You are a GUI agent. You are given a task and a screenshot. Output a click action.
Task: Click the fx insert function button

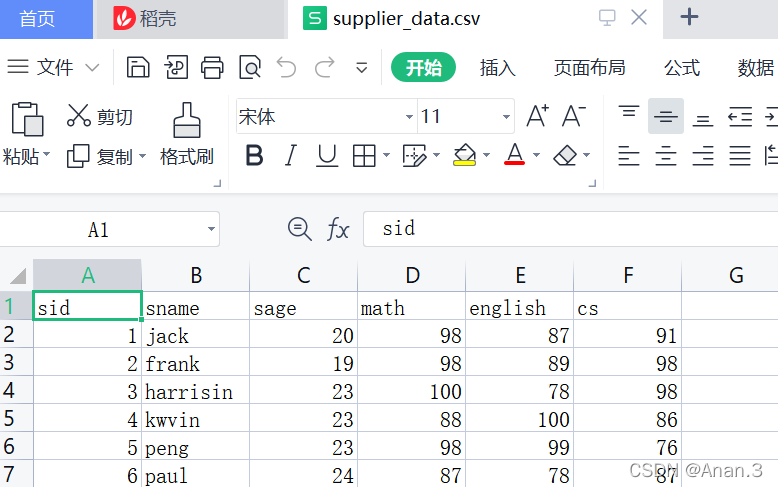[338, 229]
